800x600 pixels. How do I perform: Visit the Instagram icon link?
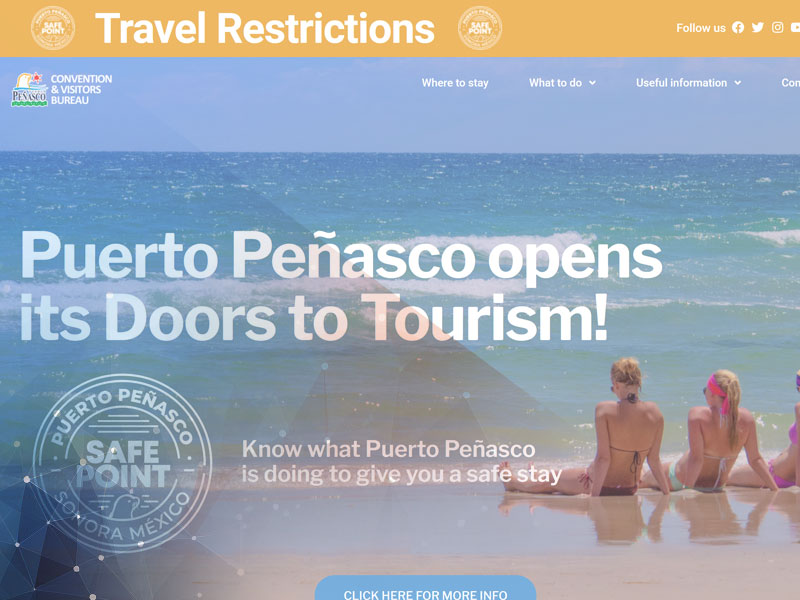click(x=778, y=28)
